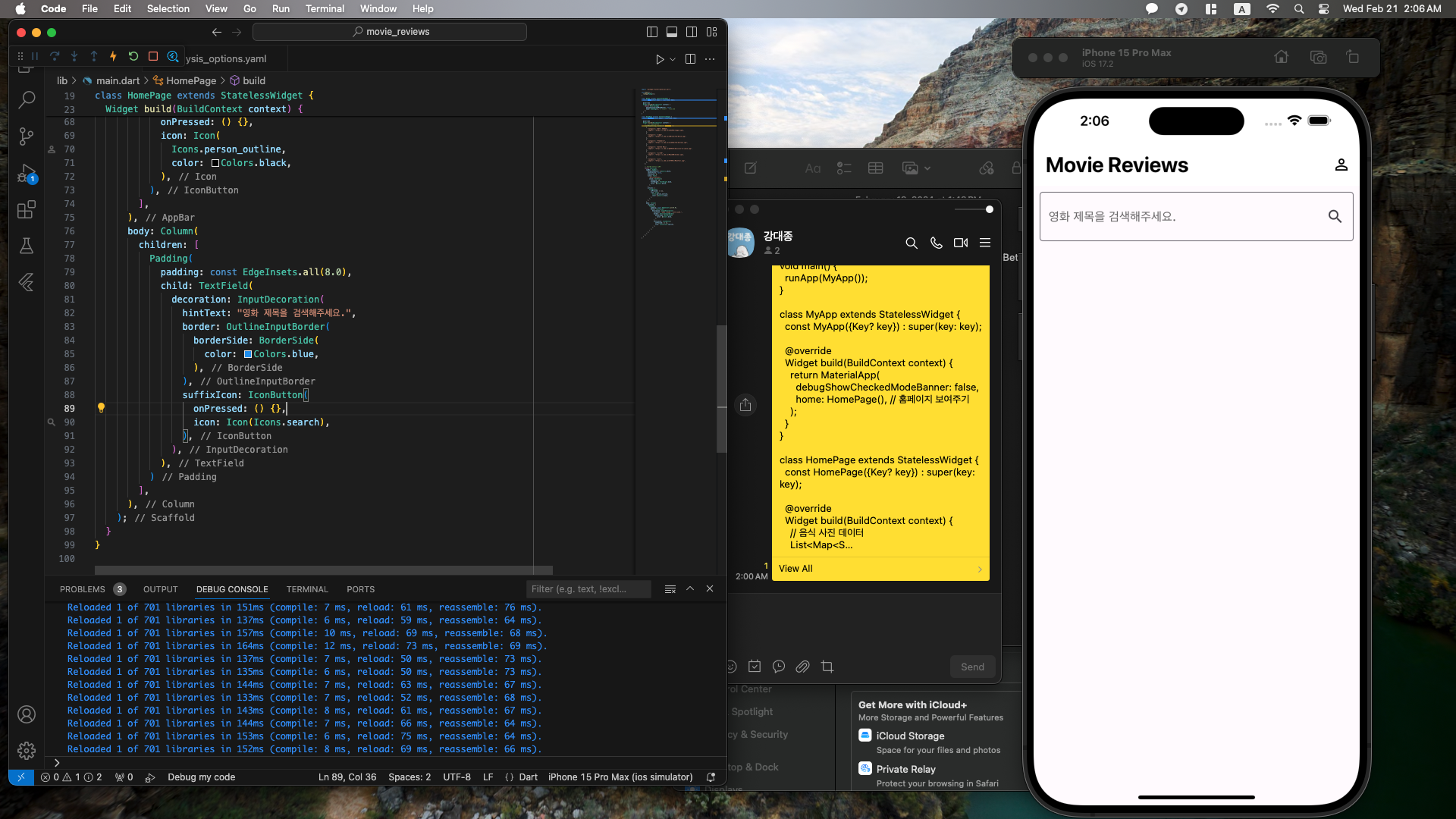
Task: Switch to the PROBLEMS panel tab
Action: tap(83, 589)
